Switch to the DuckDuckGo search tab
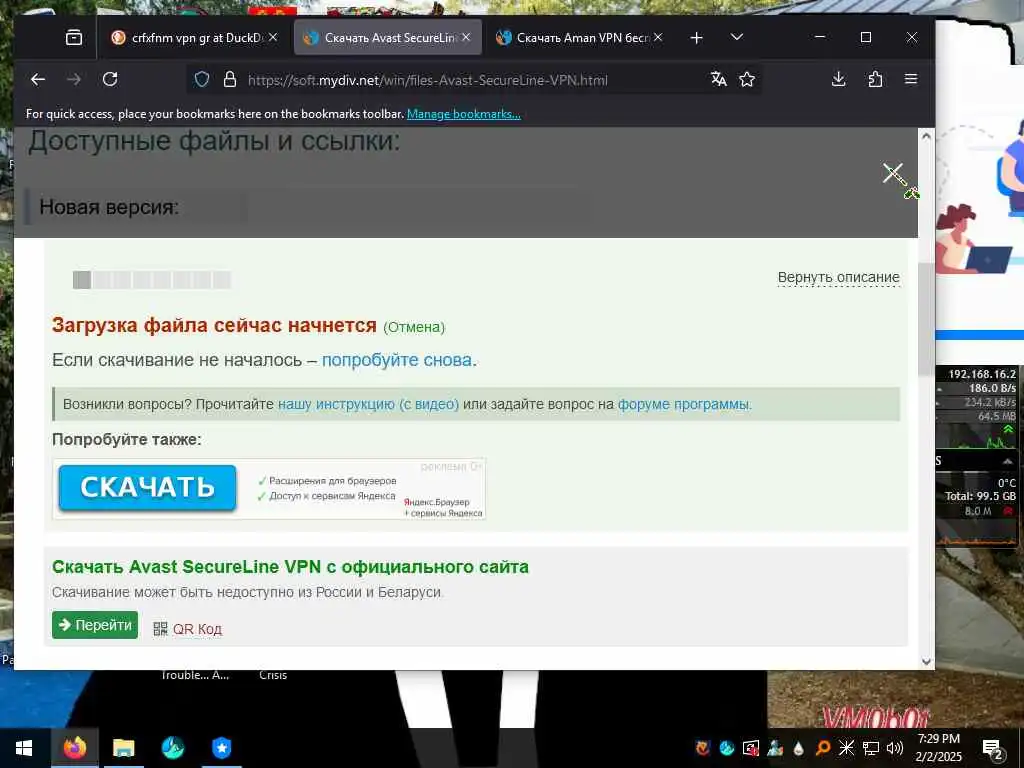The width and height of the screenshot is (1024, 768). 195,38
